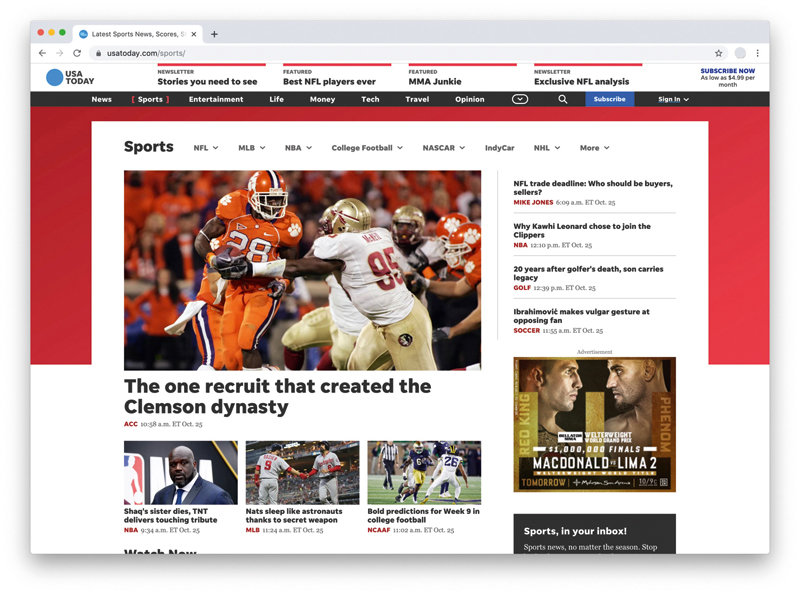
Task: Open the golfer's son legacy story
Action: click(588, 273)
